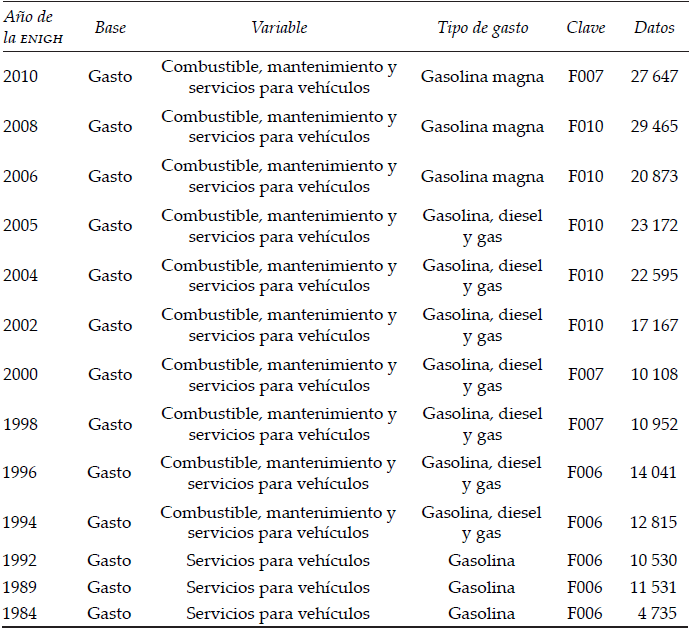
Task: Click the data value 29 465
Action: point(654,127)
